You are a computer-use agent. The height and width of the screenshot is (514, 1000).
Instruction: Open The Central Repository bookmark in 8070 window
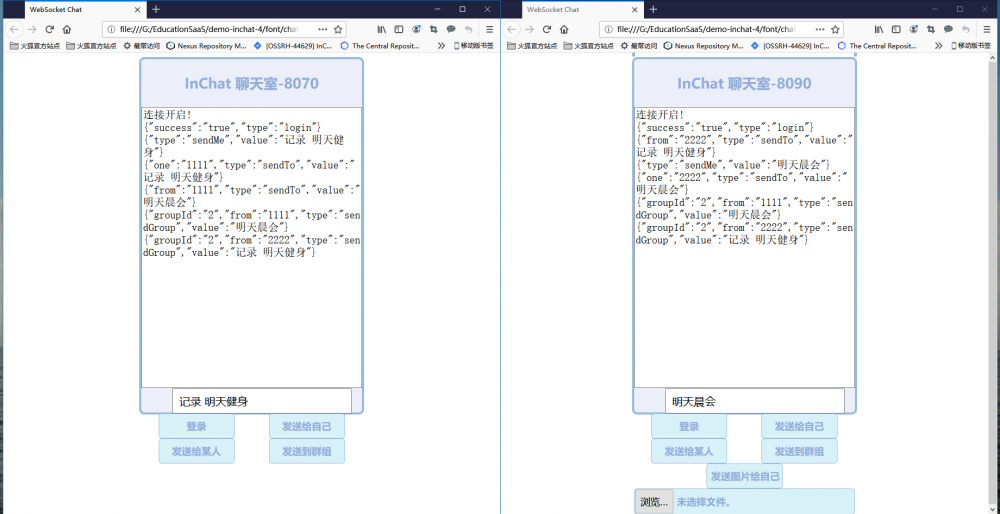pyautogui.click(x=380, y=46)
